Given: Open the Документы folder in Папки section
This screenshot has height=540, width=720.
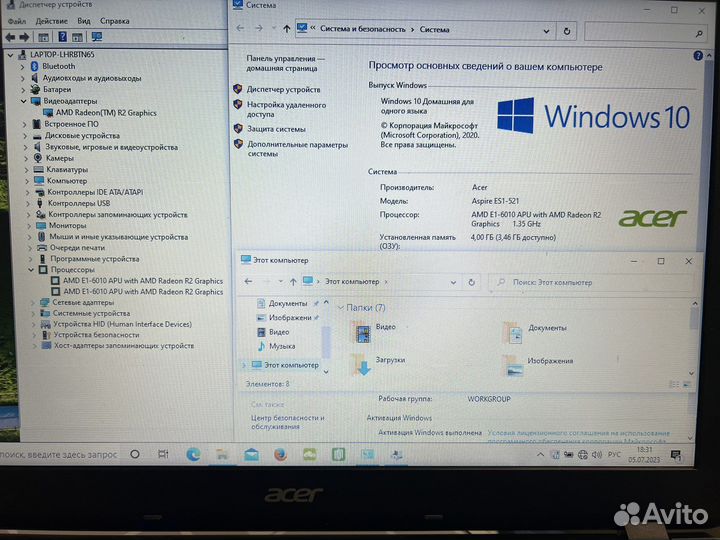Looking at the screenshot, I should [x=535, y=332].
